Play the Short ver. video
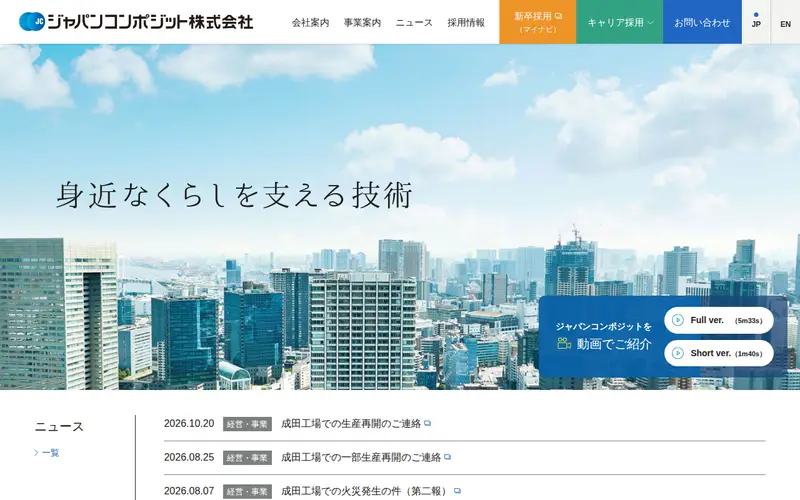The image size is (800, 500). (x=719, y=353)
